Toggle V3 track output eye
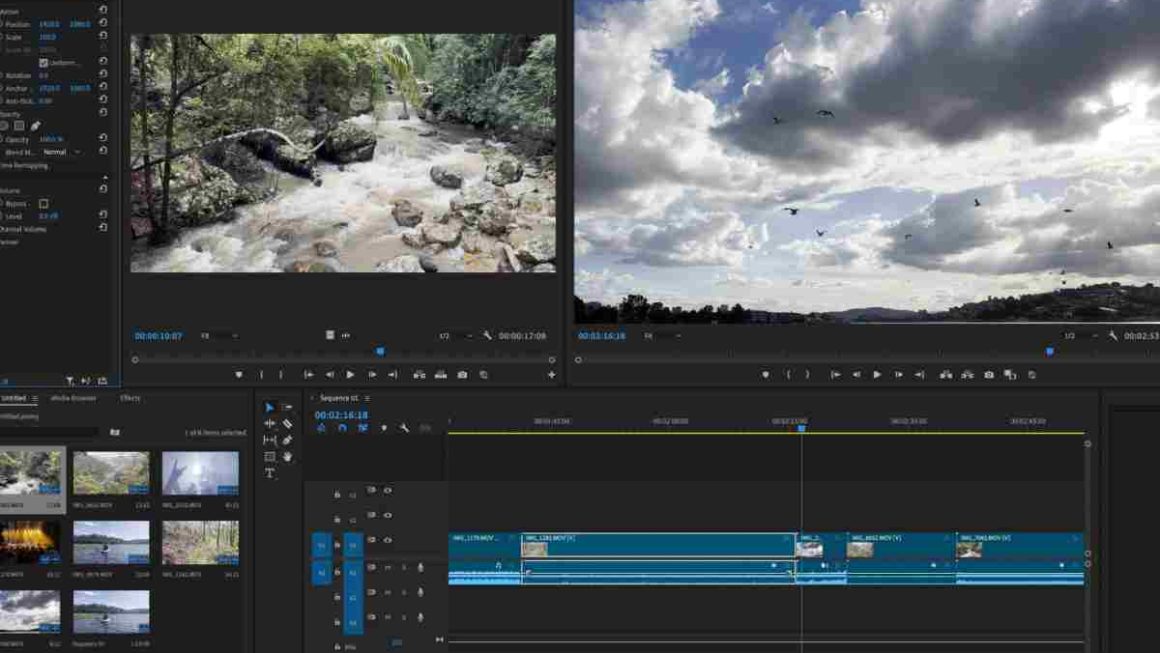The image size is (1160, 653). tap(387, 490)
